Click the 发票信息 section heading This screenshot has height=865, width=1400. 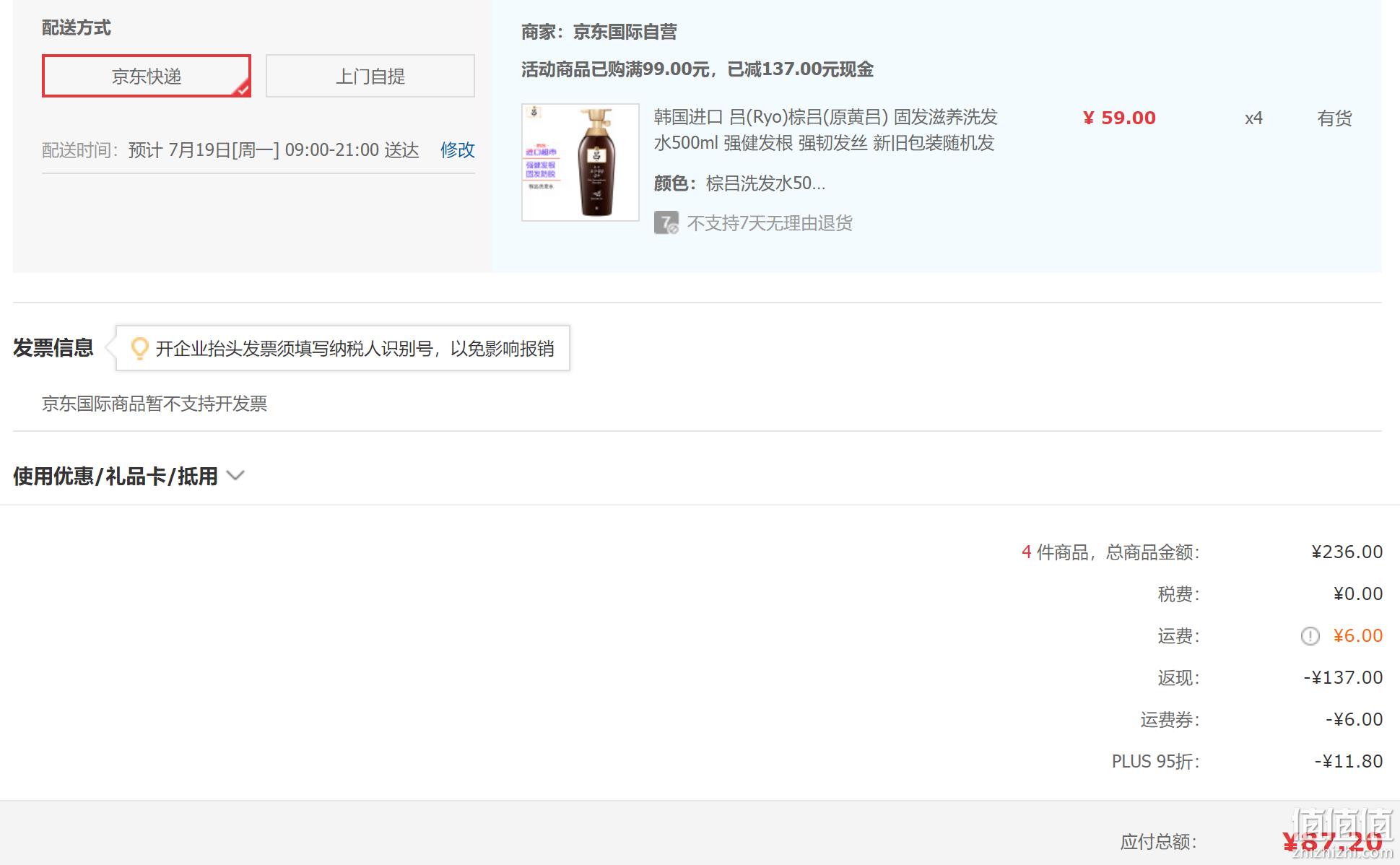[53, 348]
